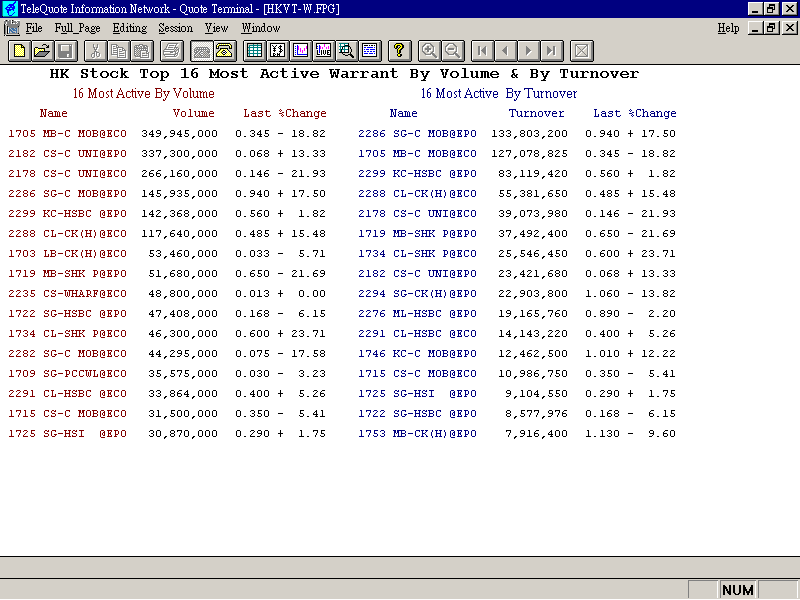Click the '16 Most Active By Volume' heading
Screen dimensions: 800x600
coord(143,93)
